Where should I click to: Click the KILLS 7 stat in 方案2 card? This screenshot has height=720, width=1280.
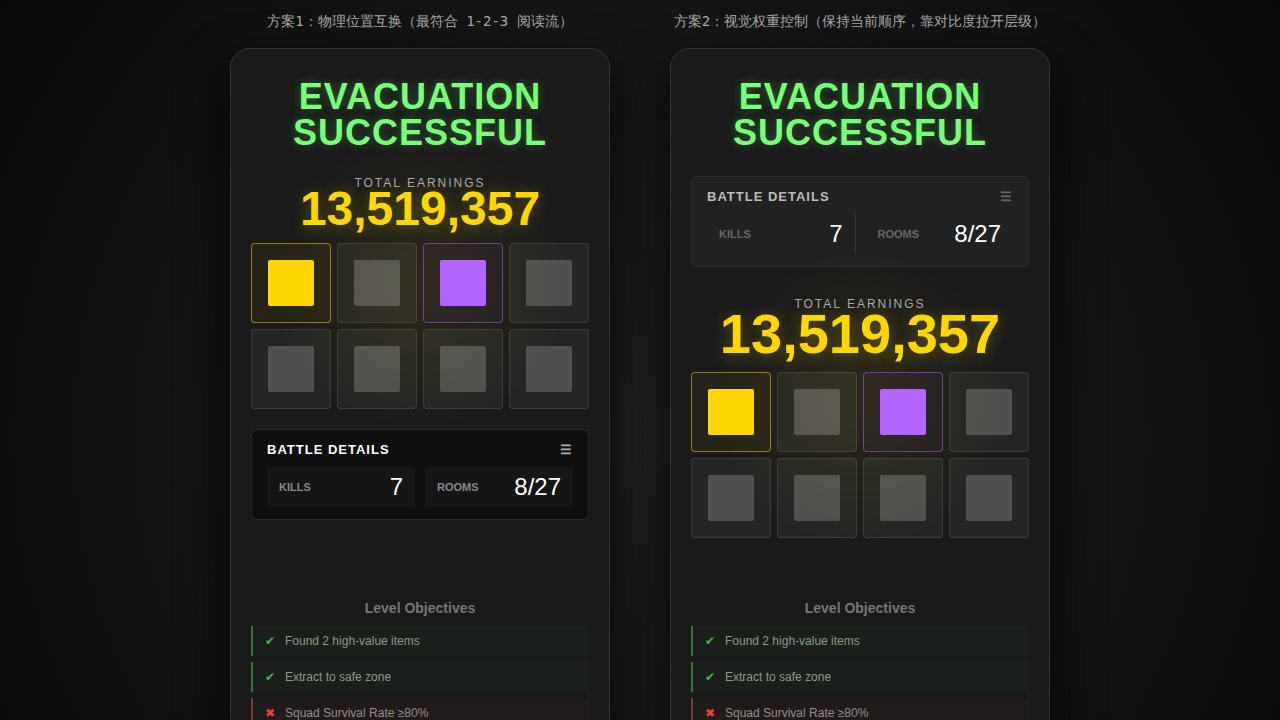coord(781,234)
